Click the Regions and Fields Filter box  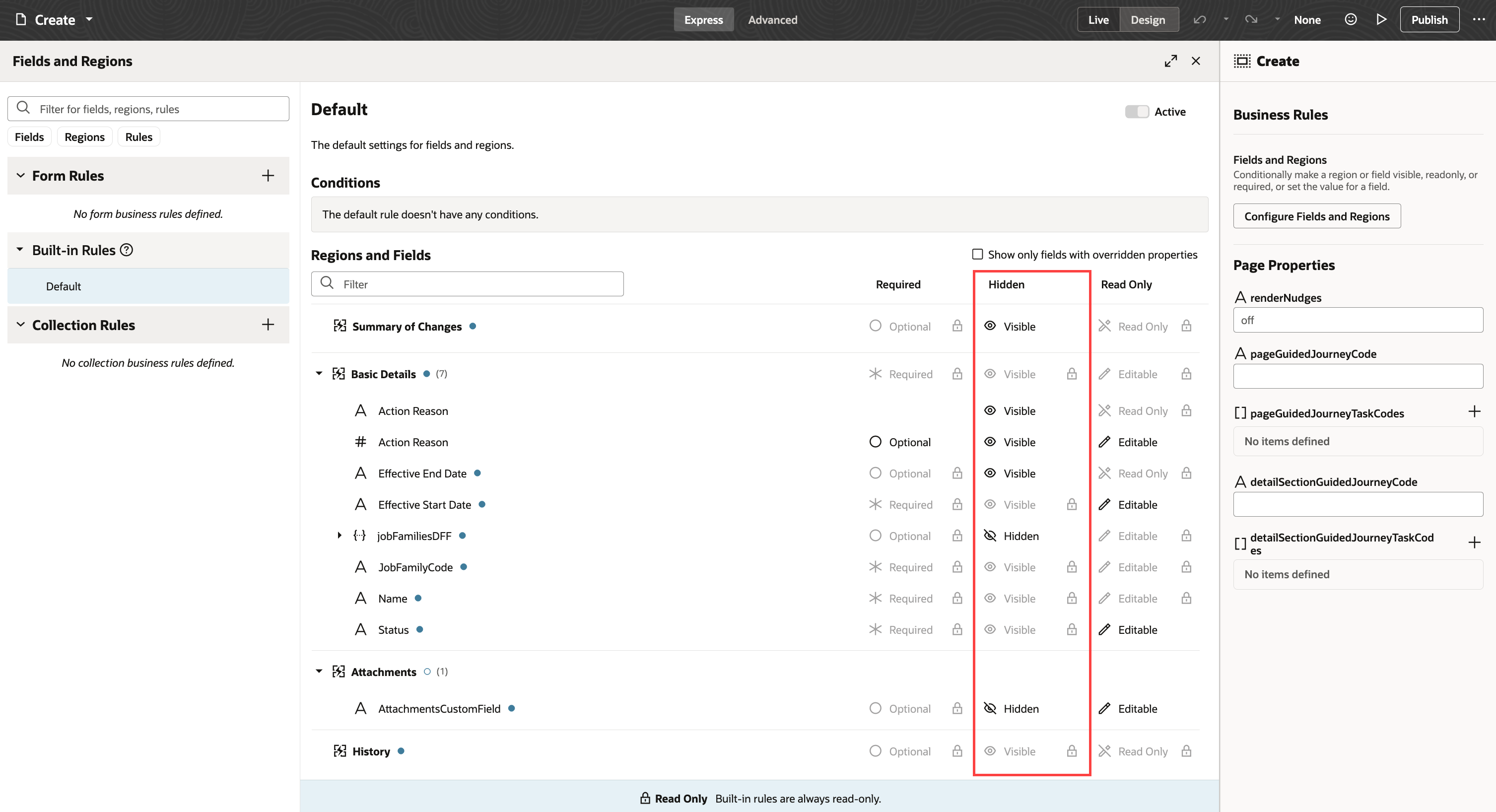coord(467,284)
